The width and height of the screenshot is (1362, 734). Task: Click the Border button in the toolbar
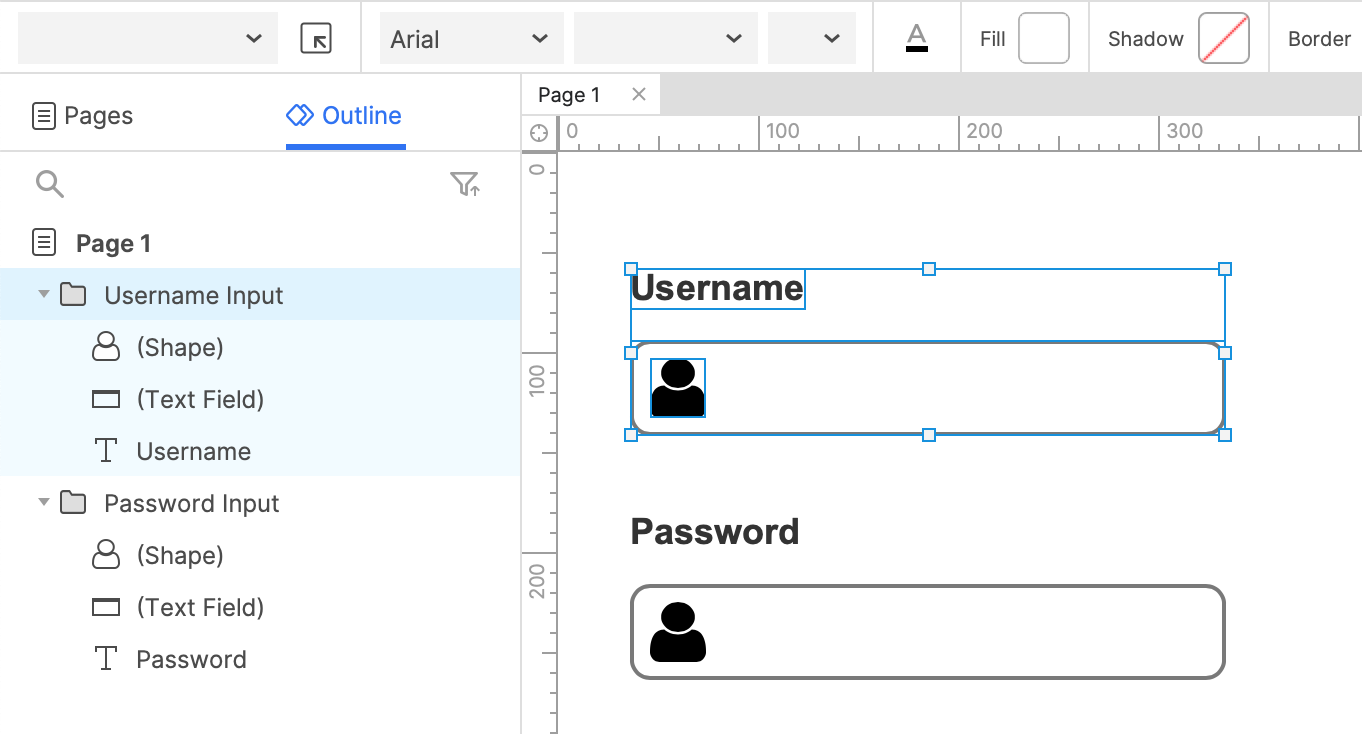tap(1320, 38)
